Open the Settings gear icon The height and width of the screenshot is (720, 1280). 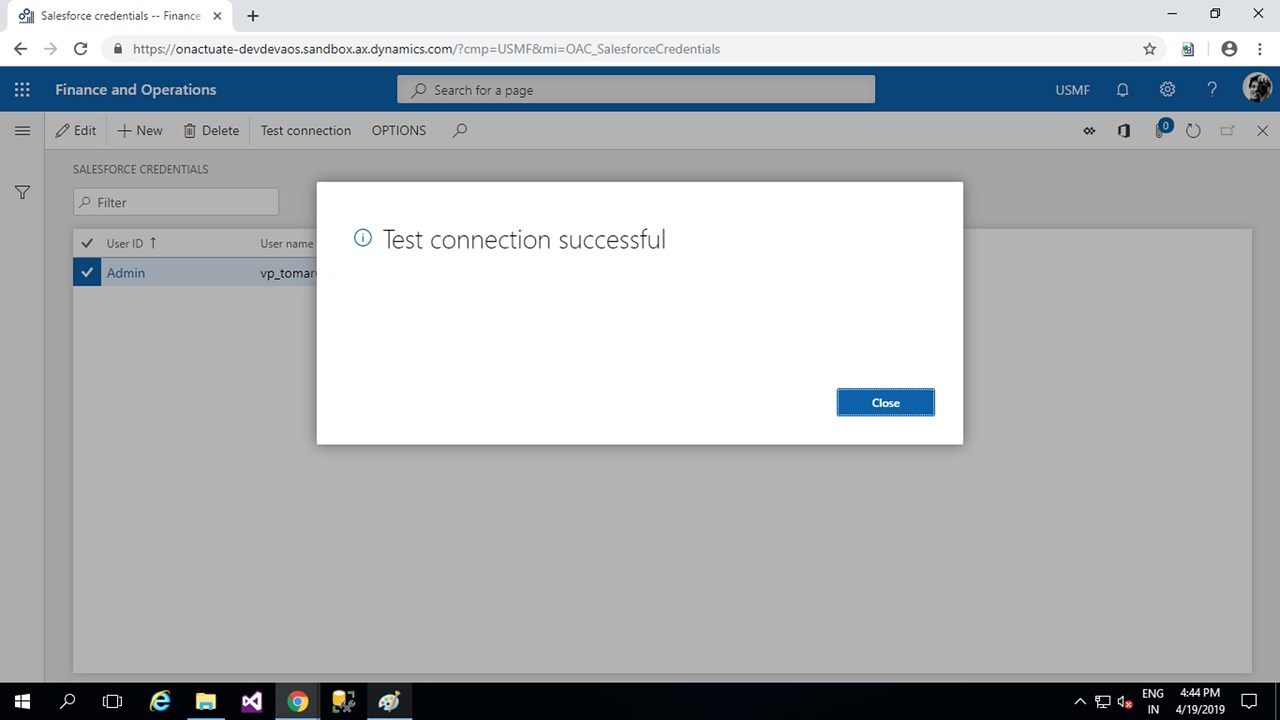click(1167, 90)
